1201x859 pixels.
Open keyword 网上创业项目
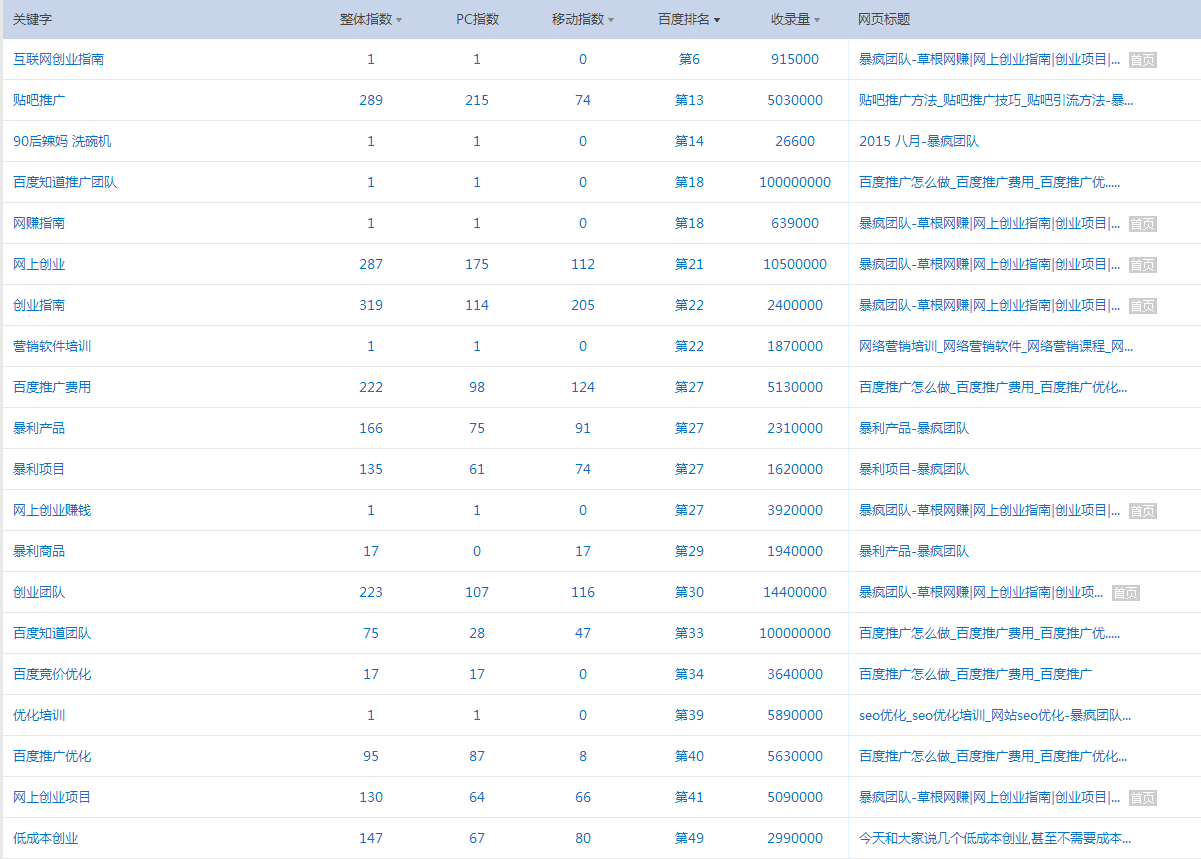(x=52, y=797)
